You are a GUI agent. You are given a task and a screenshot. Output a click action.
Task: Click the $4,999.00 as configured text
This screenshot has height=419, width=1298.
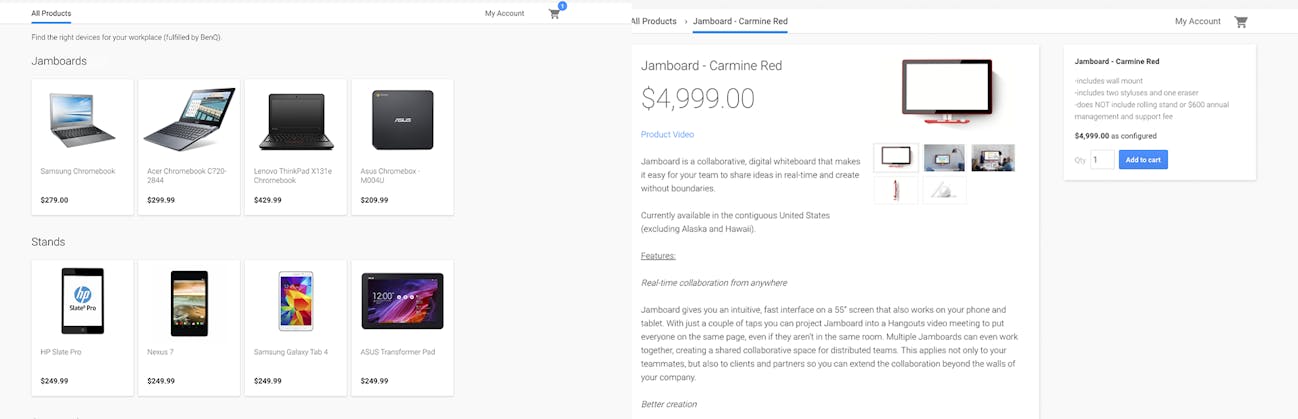click(x=1116, y=136)
